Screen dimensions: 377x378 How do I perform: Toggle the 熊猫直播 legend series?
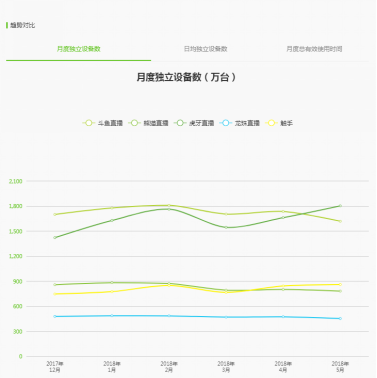click(x=149, y=123)
